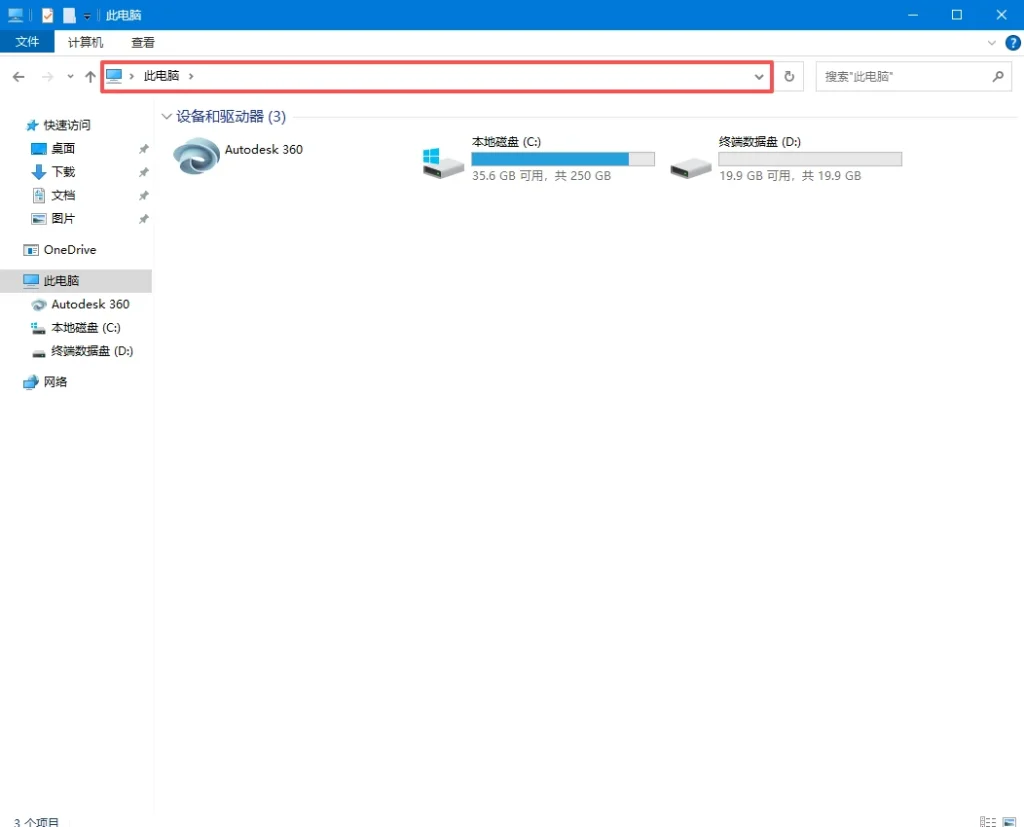Click the Properties icon in title bar
Screen dimensions: 1024x827
(47, 15)
